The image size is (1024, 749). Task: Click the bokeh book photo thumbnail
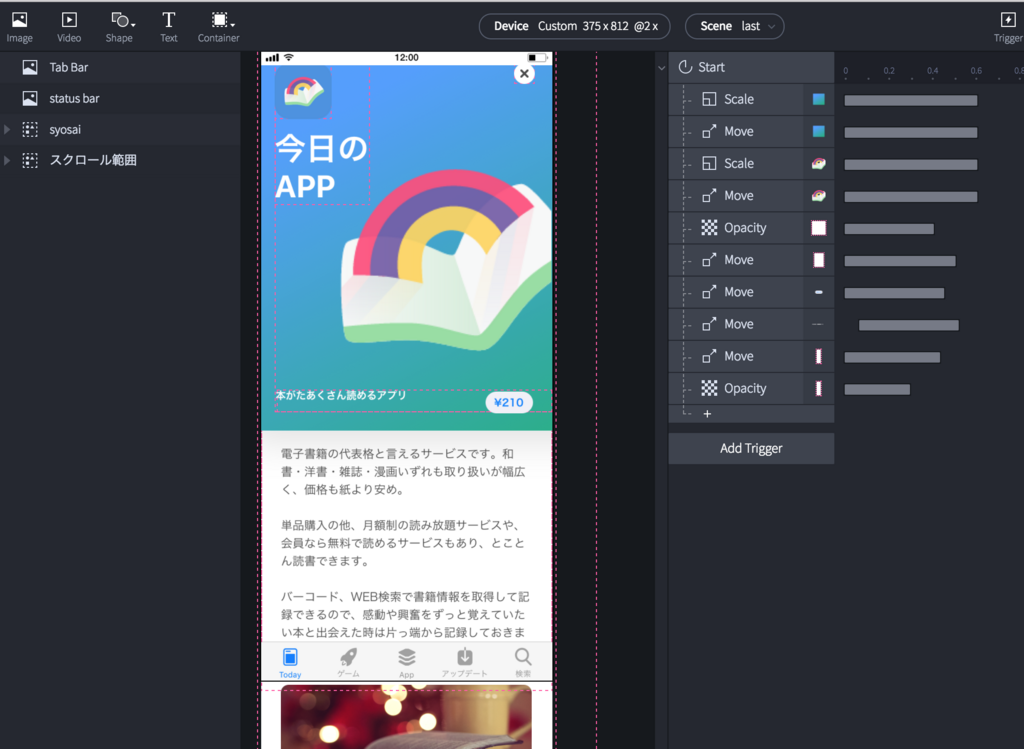(x=406, y=717)
